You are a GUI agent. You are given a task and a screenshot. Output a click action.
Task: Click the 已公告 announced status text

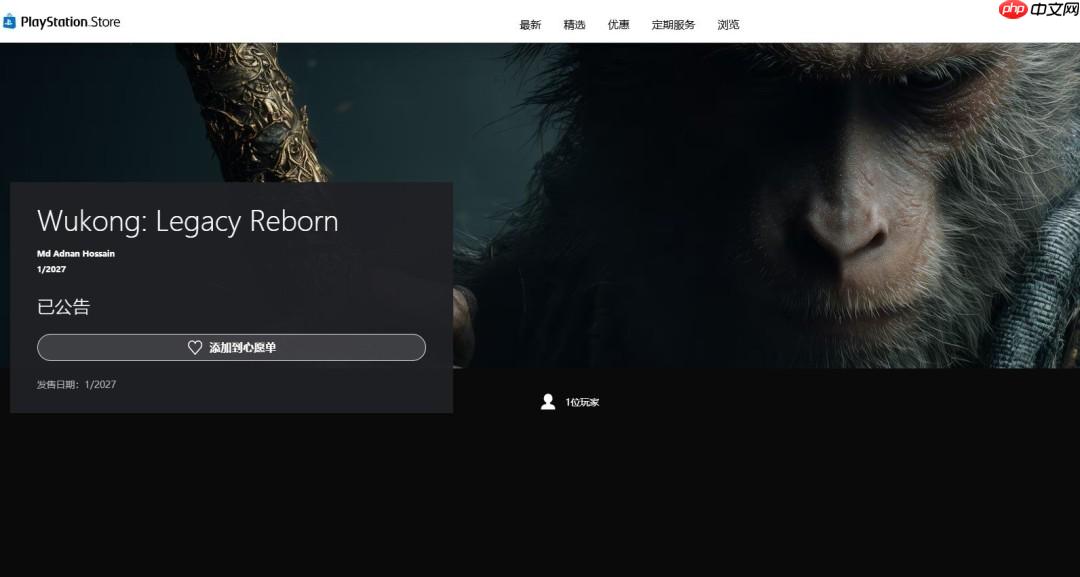[63, 307]
